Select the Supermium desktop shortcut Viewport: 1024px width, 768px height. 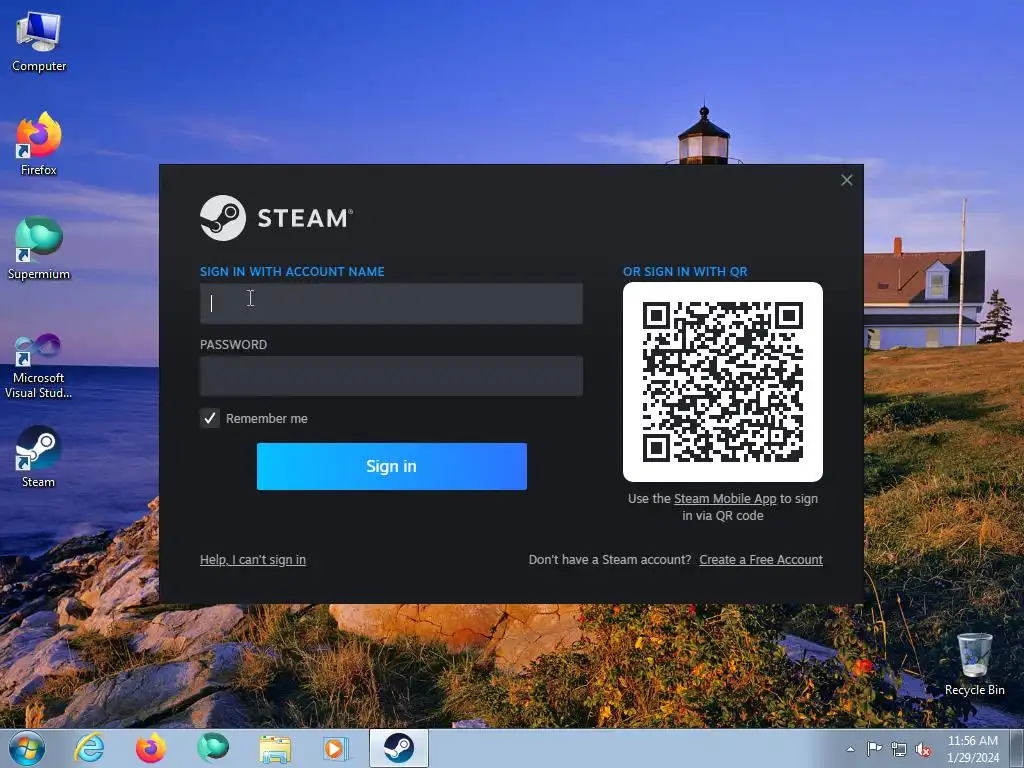(x=39, y=248)
